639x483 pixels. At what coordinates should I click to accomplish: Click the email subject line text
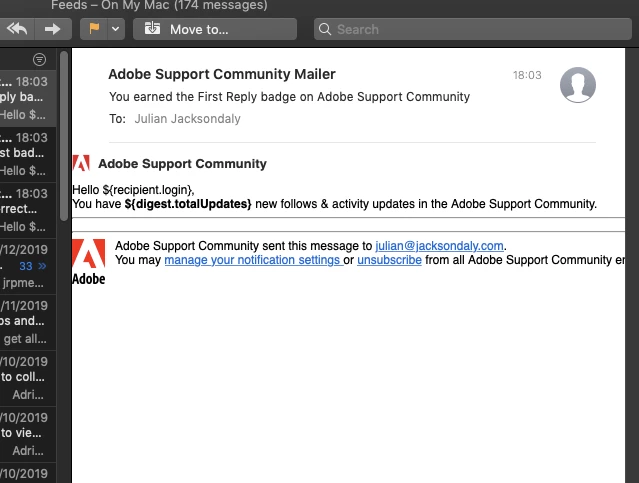[x=289, y=97]
